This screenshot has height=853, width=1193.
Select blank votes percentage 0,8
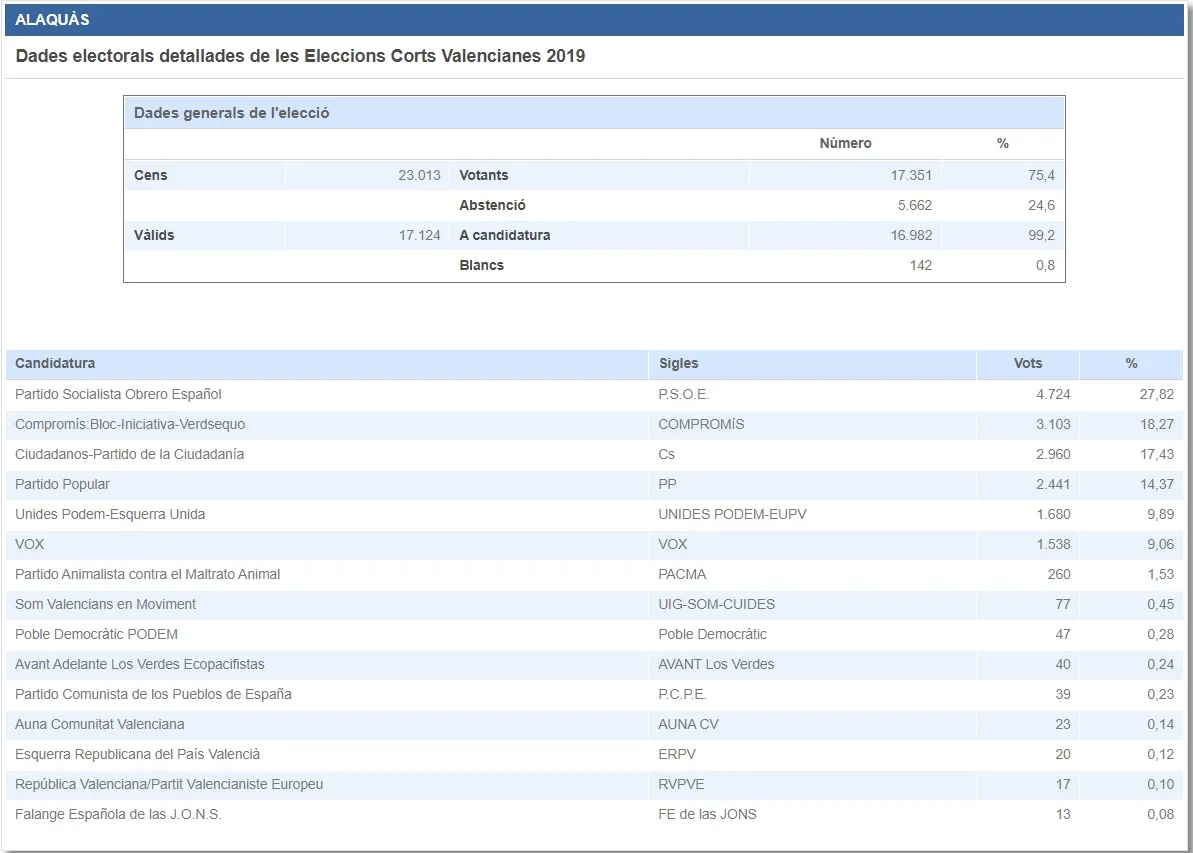click(1045, 265)
